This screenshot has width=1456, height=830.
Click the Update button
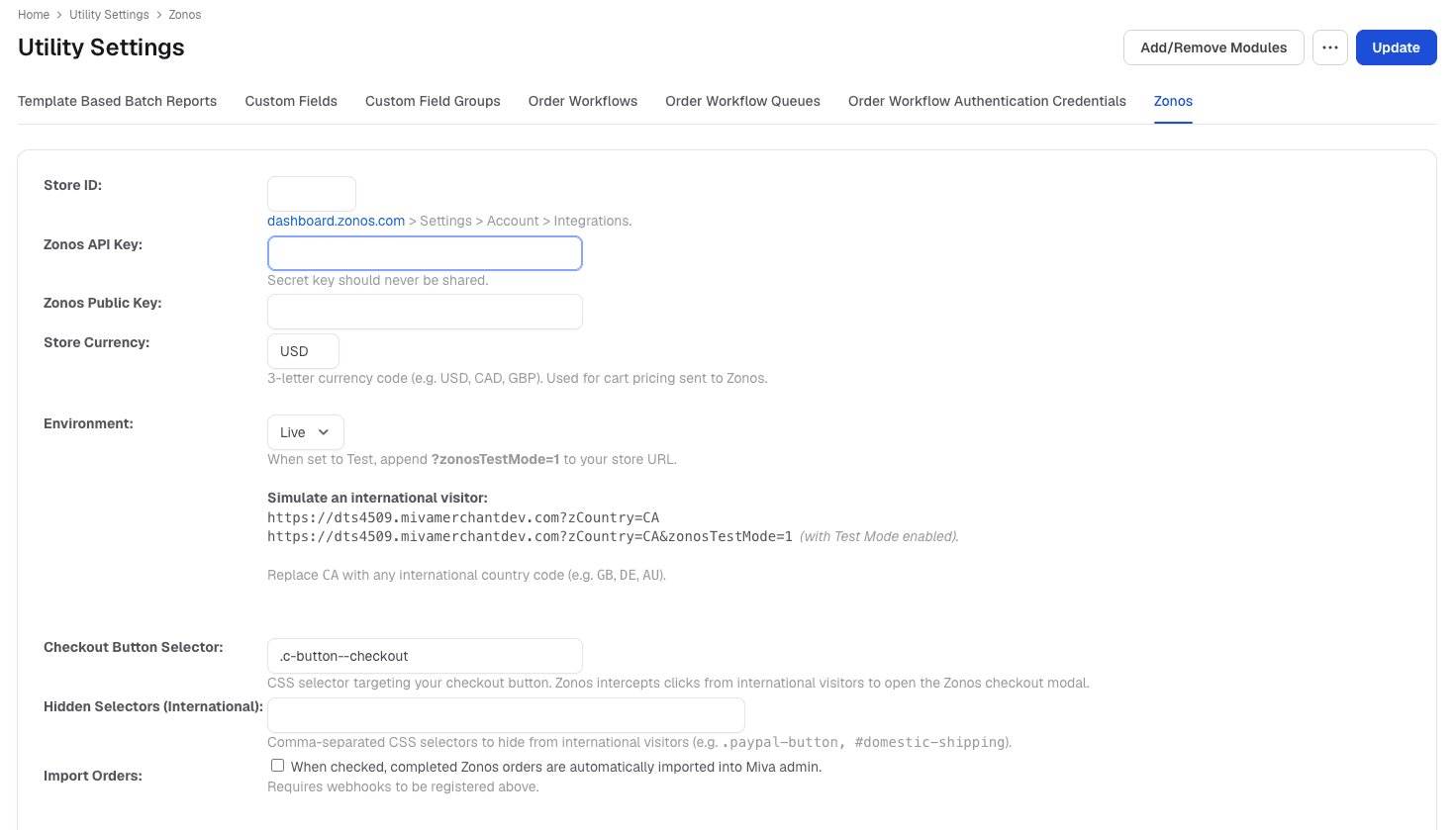pyautogui.click(x=1396, y=47)
